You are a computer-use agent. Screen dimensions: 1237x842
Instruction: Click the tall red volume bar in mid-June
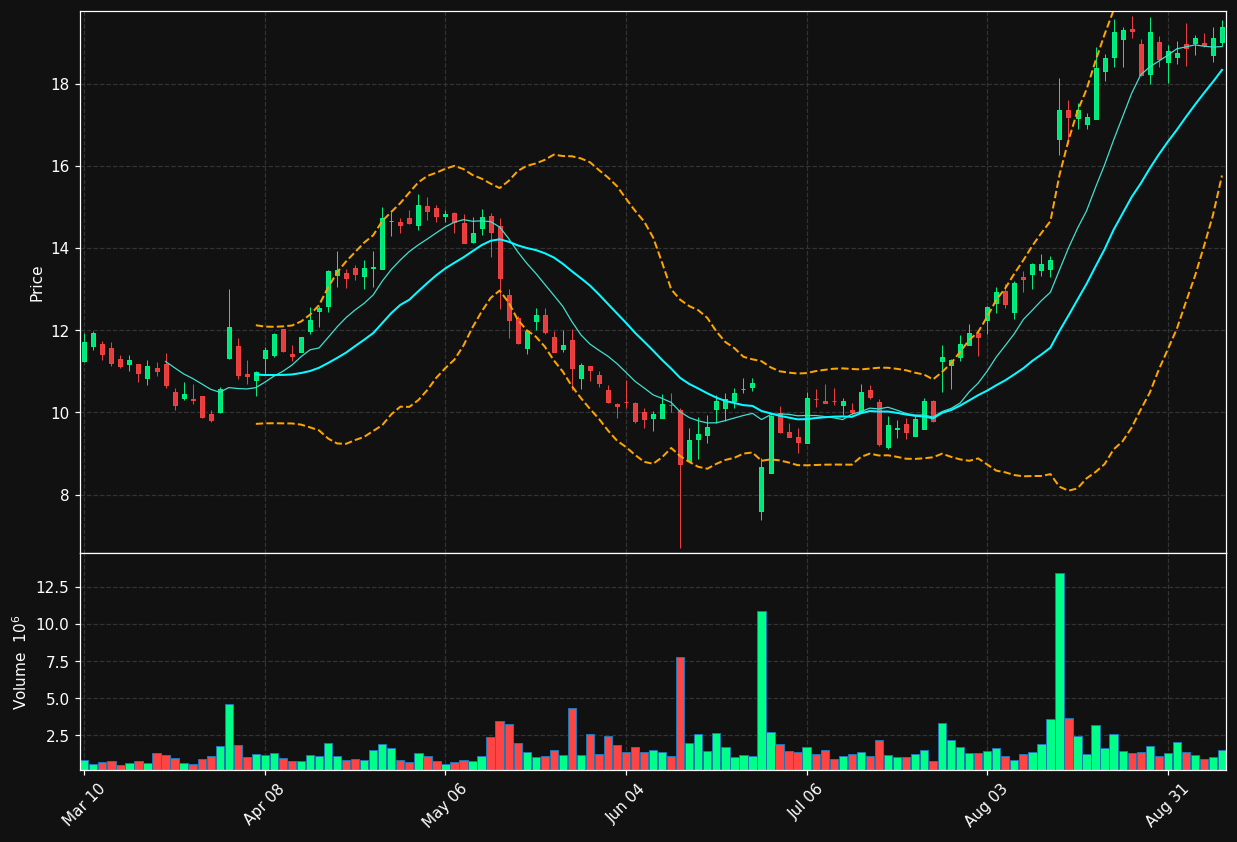click(x=680, y=713)
